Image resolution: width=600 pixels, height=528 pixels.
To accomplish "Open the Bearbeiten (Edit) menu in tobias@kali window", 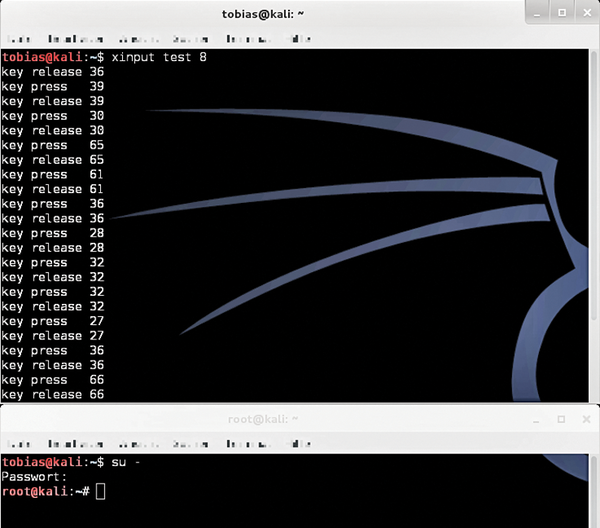I will [75, 39].
